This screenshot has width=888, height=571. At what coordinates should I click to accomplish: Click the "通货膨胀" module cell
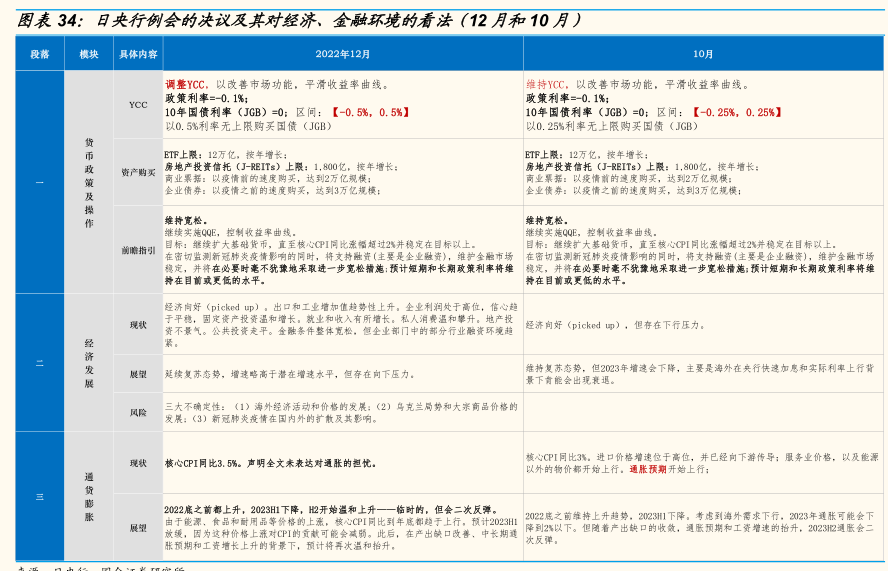click(89, 497)
